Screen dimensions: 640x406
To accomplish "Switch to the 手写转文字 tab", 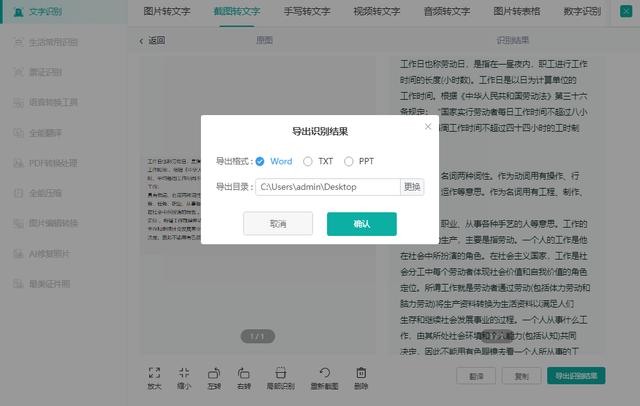I will (307, 11).
